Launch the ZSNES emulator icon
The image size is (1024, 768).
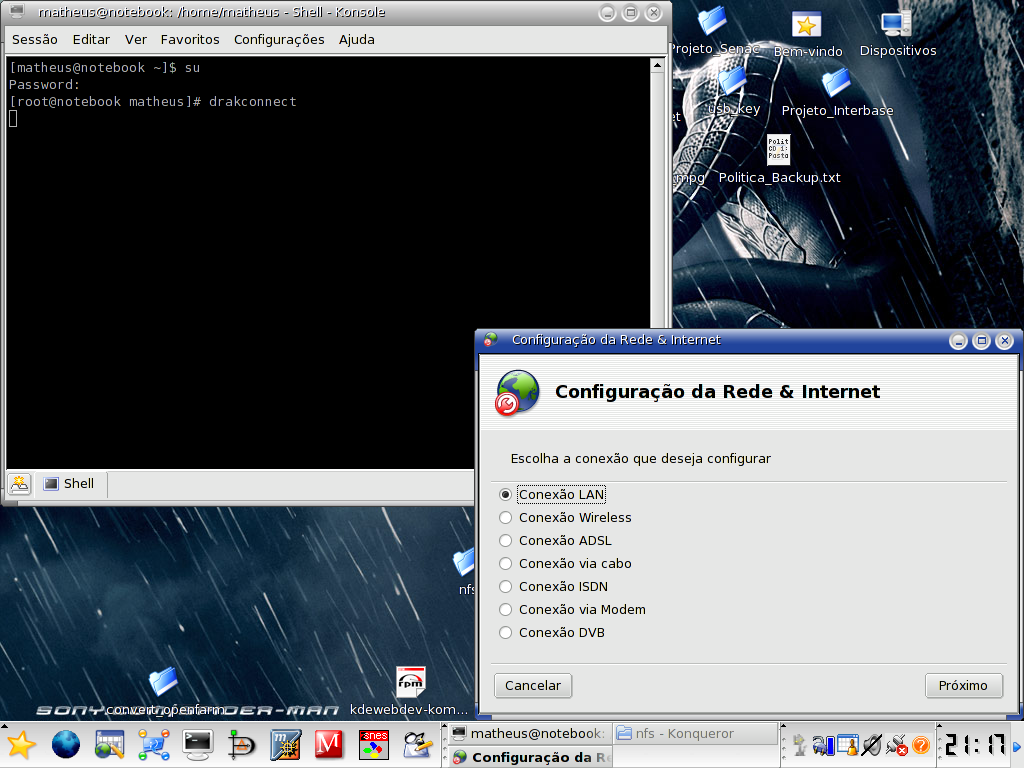point(374,744)
